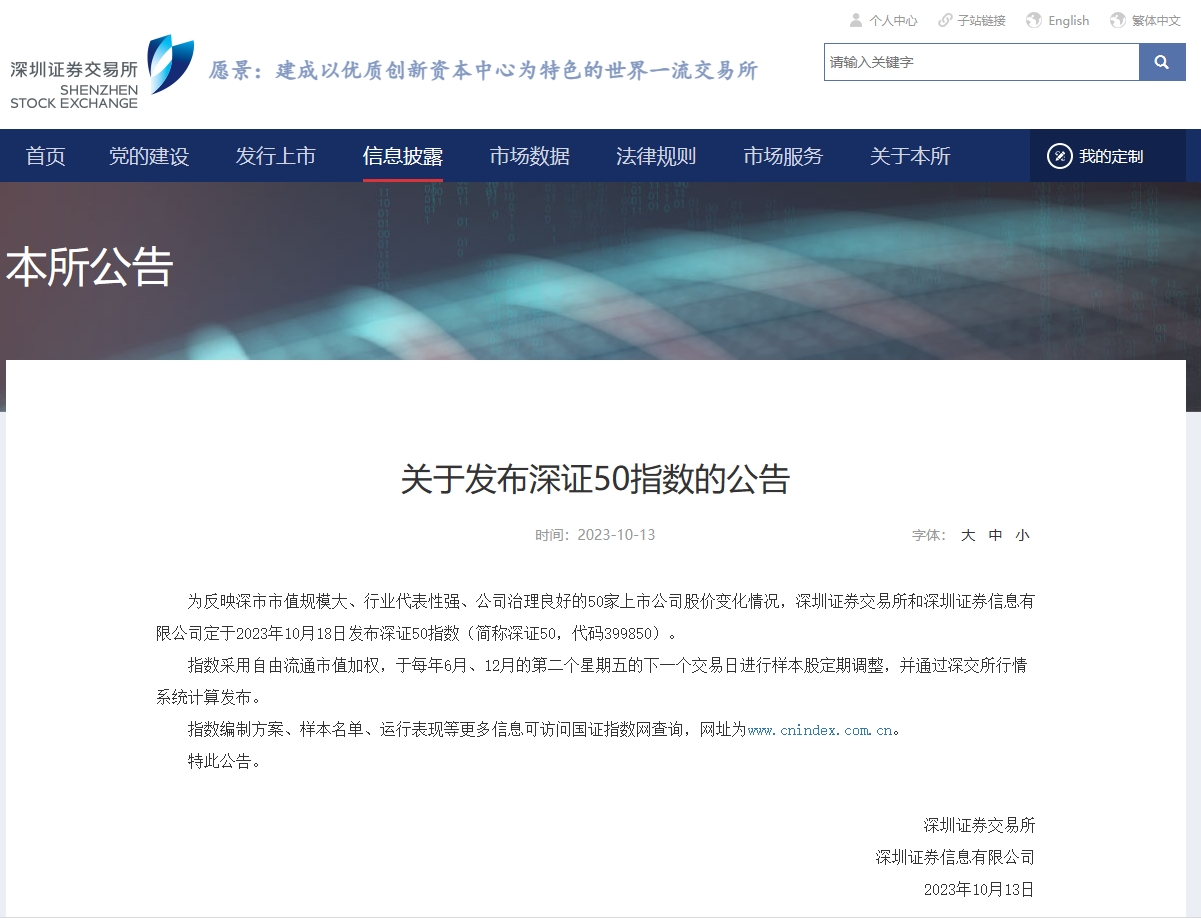Open 法律规则 menu item
This screenshot has height=918, width=1201.
[656, 156]
